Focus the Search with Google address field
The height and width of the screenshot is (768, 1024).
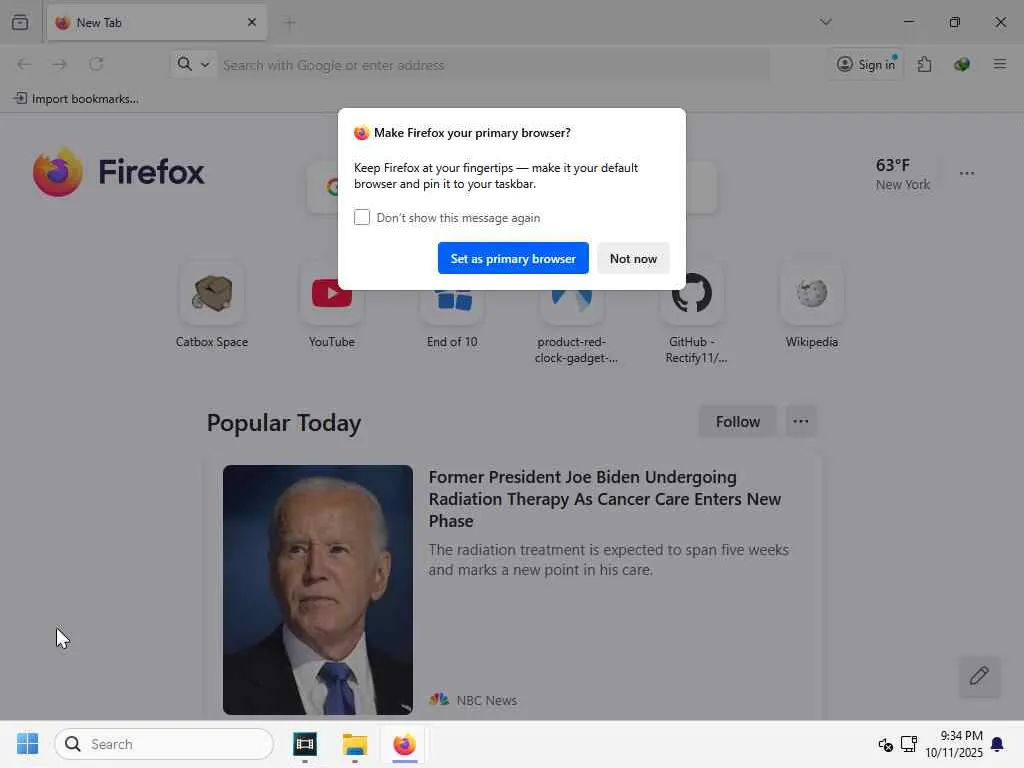[x=493, y=65]
